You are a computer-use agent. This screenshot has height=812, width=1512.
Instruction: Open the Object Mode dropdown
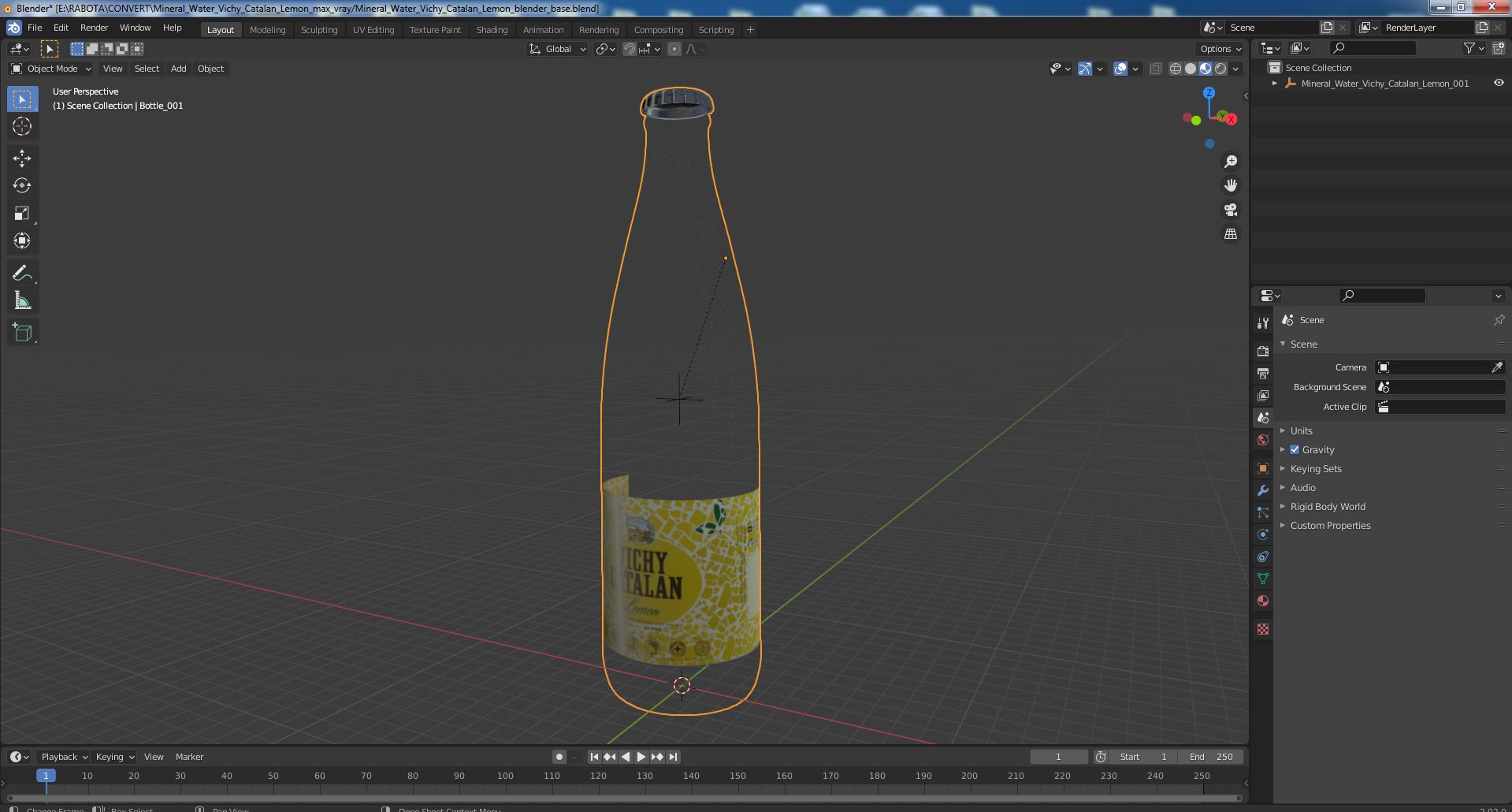pyautogui.click(x=51, y=69)
